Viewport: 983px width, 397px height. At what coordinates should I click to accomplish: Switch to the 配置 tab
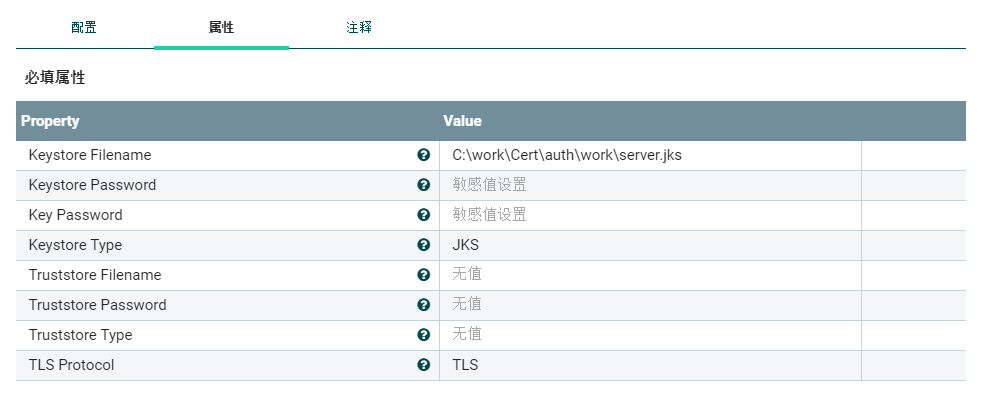point(84,28)
